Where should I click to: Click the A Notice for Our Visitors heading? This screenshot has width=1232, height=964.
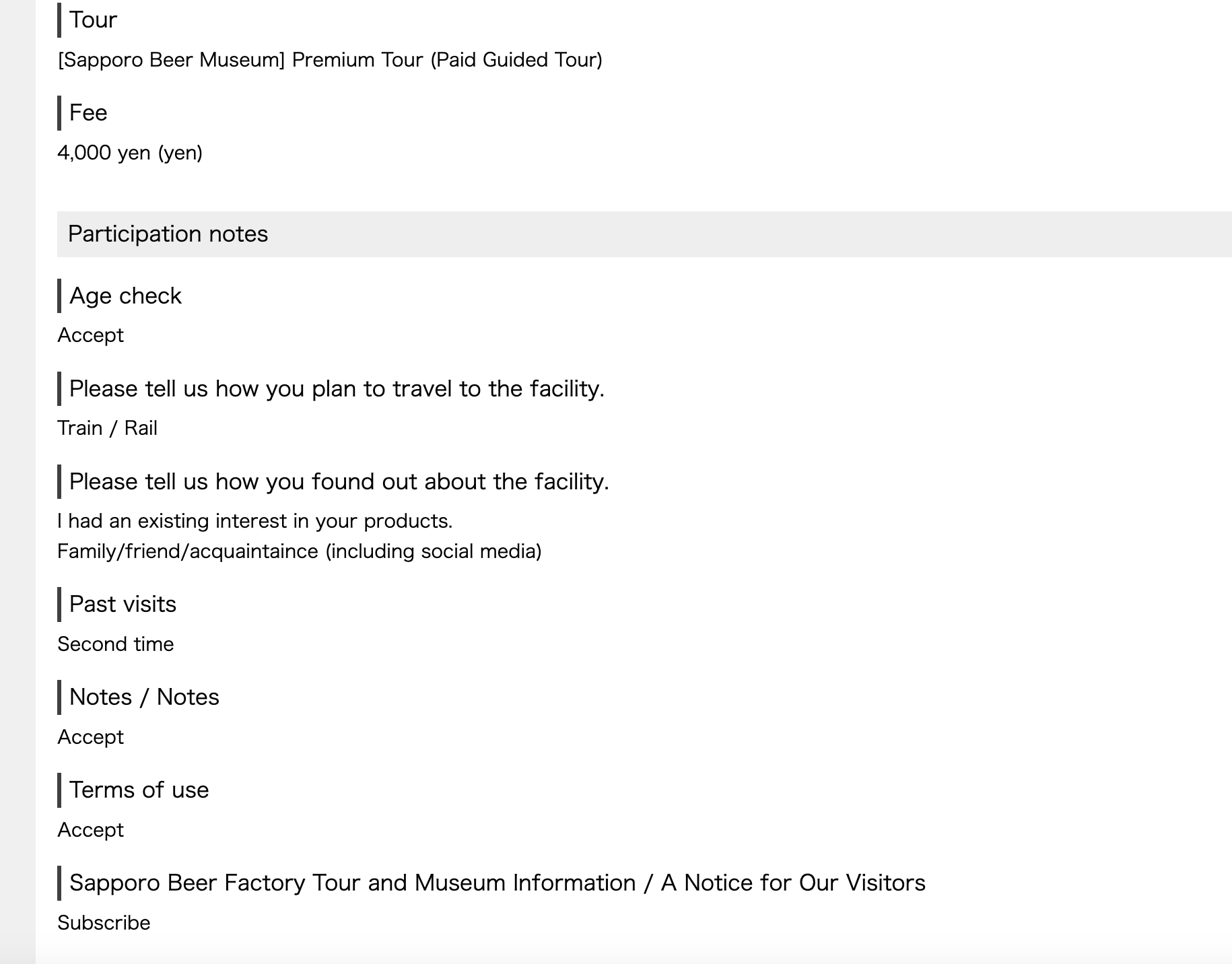pyautogui.click(x=793, y=883)
